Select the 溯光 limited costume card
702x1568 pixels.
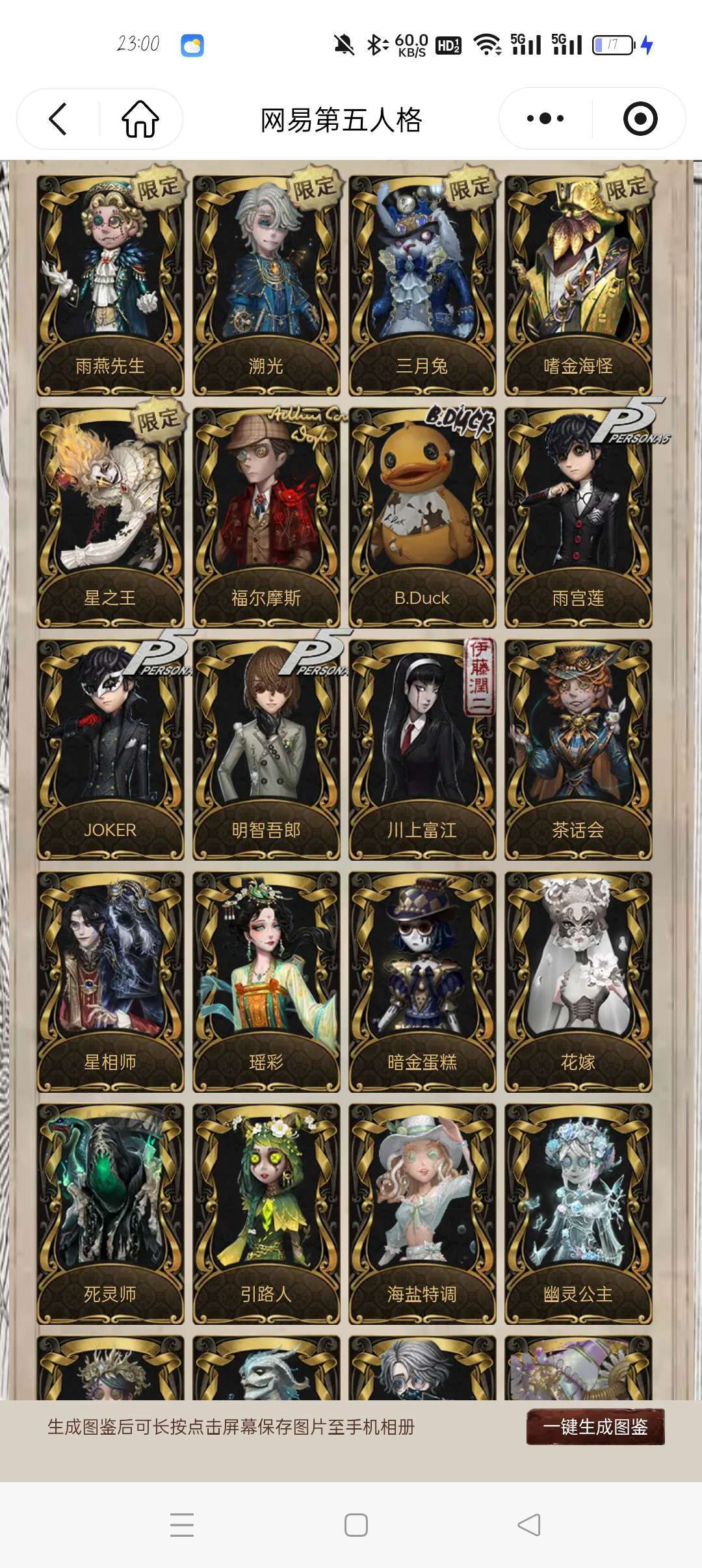tap(266, 285)
